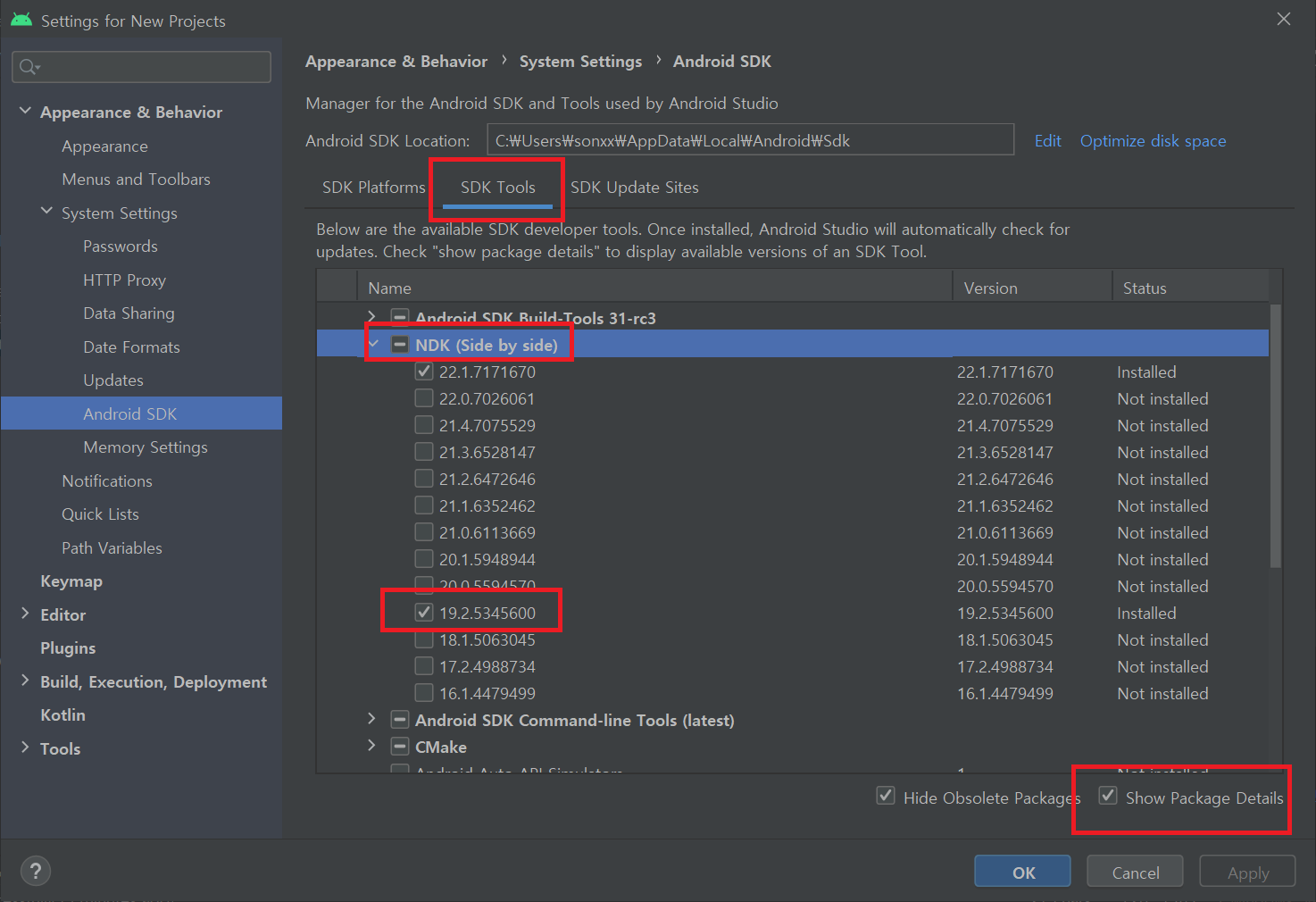Click the search magnifier icon in settings

(x=29, y=67)
